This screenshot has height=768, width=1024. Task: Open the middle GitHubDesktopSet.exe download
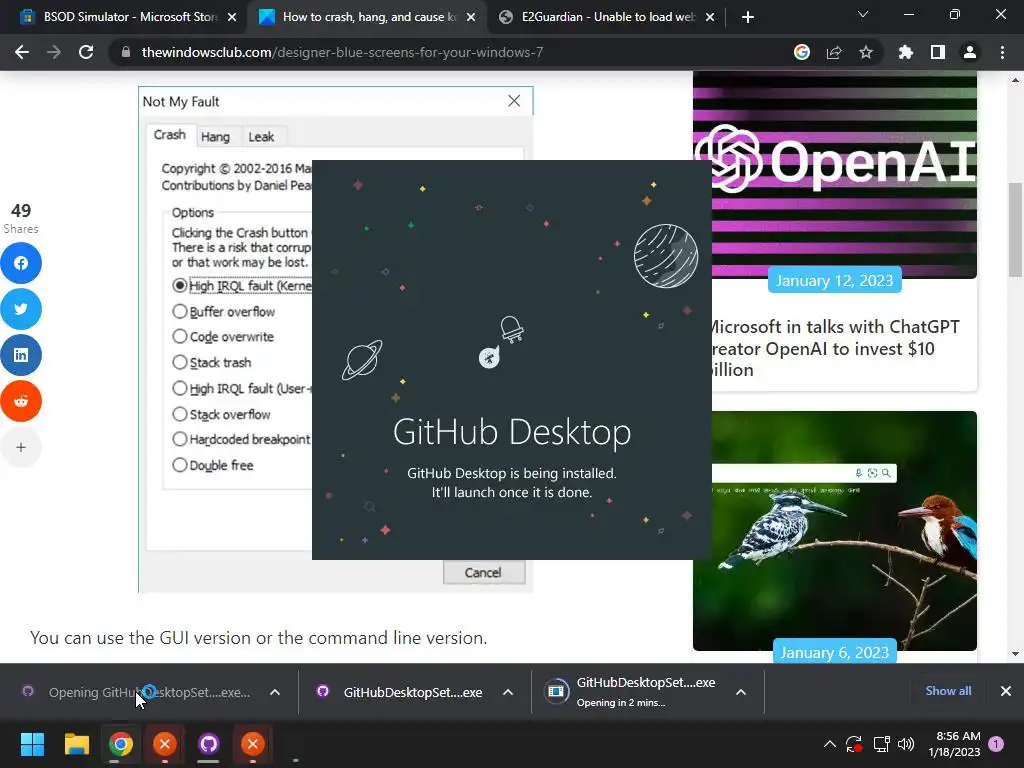(x=413, y=692)
